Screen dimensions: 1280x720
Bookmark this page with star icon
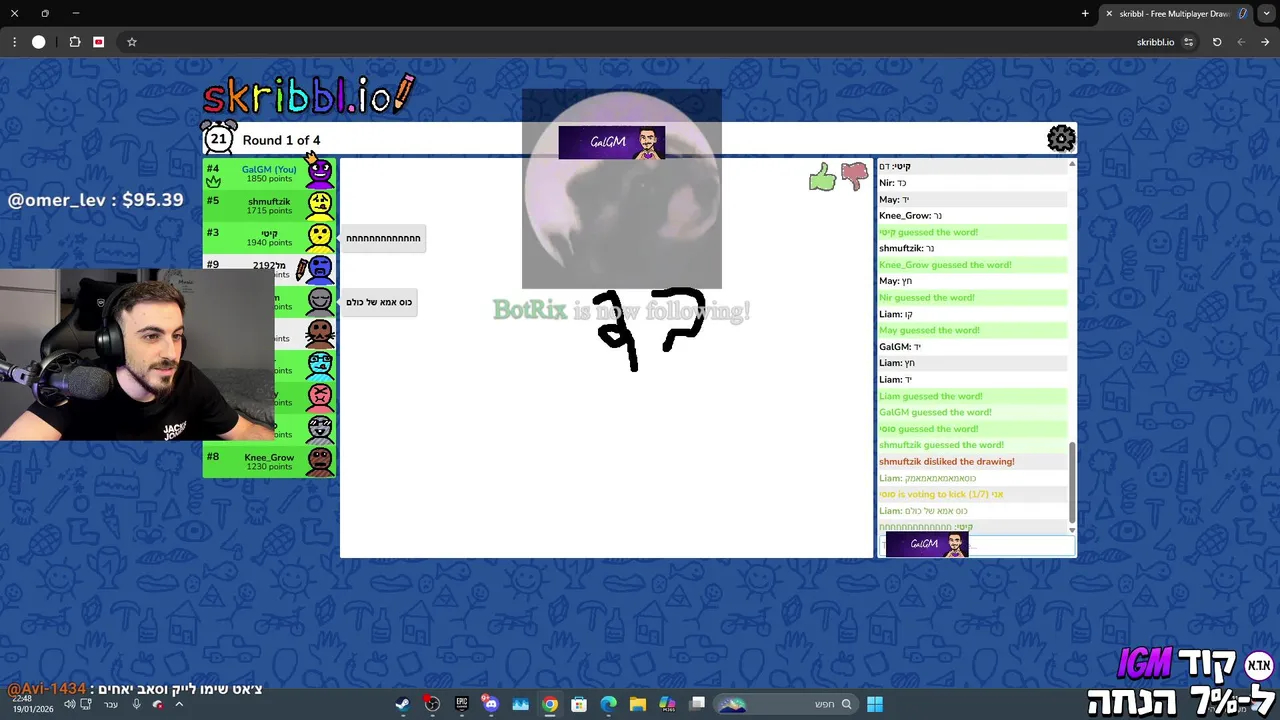coord(131,42)
